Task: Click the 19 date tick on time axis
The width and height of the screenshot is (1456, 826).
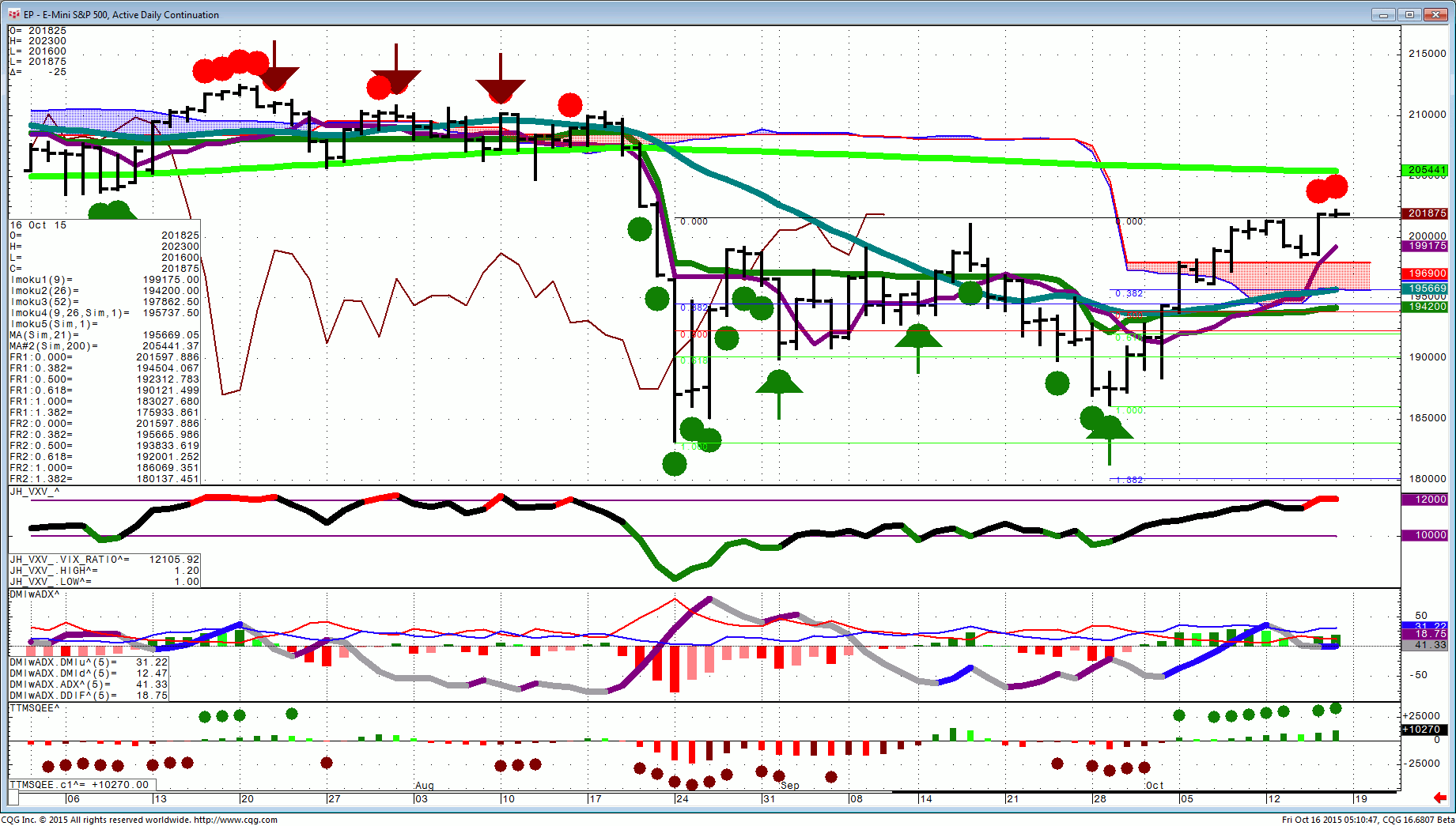Action: [1360, 798]
